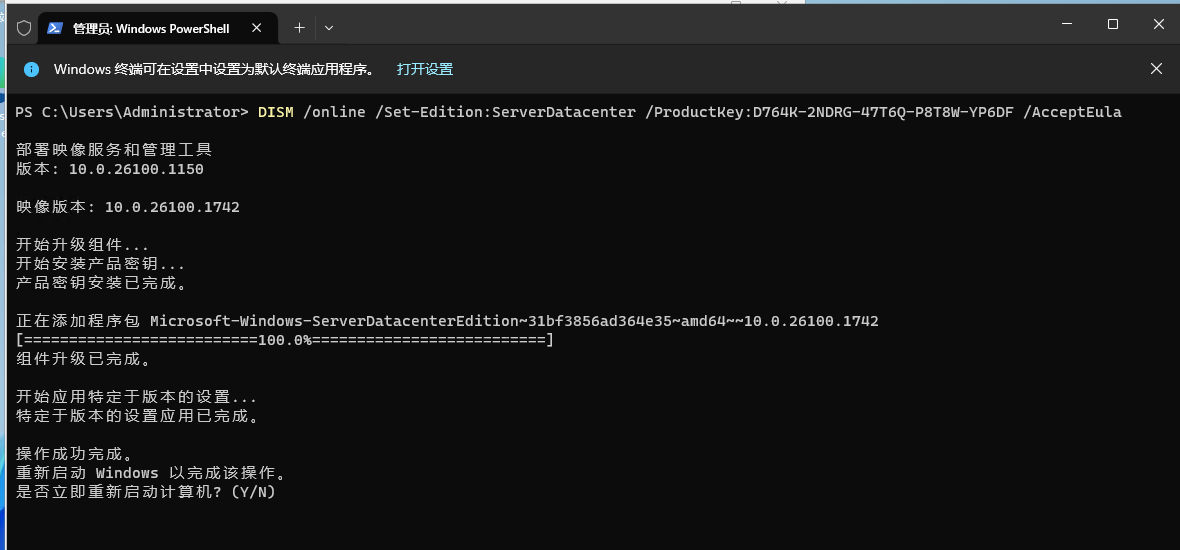
Task: Click the shield icon beside the tab
Action: coord(24,28)
